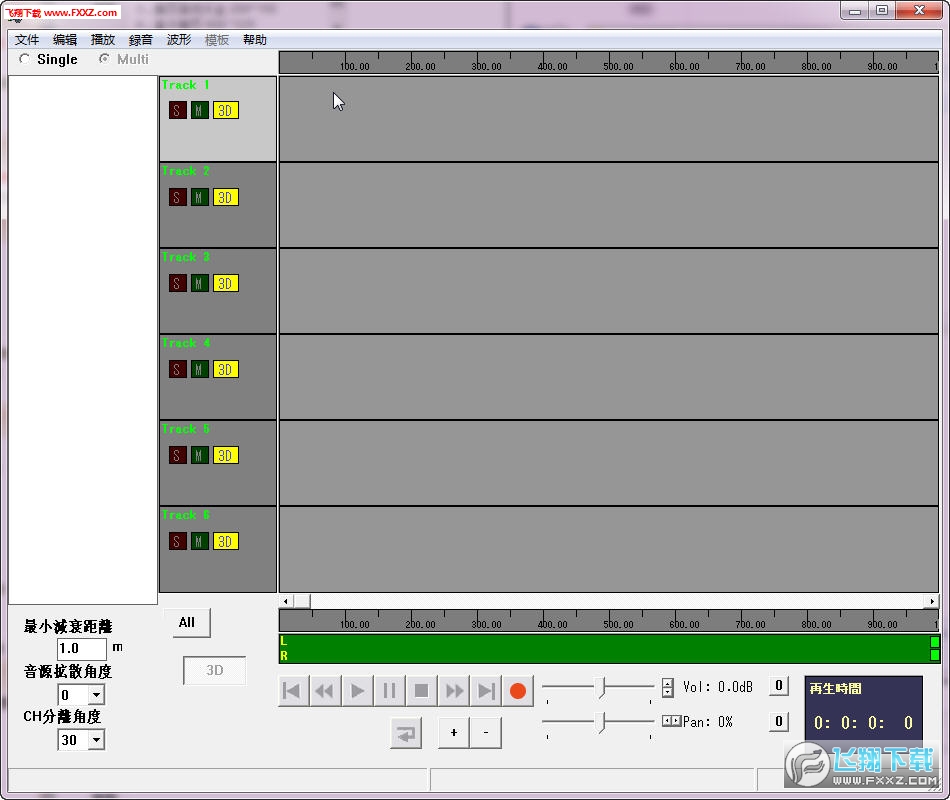950x800 pixels.
Task: Click the timeline scrollbar right arrow
Action: click(x=932, y=601)
